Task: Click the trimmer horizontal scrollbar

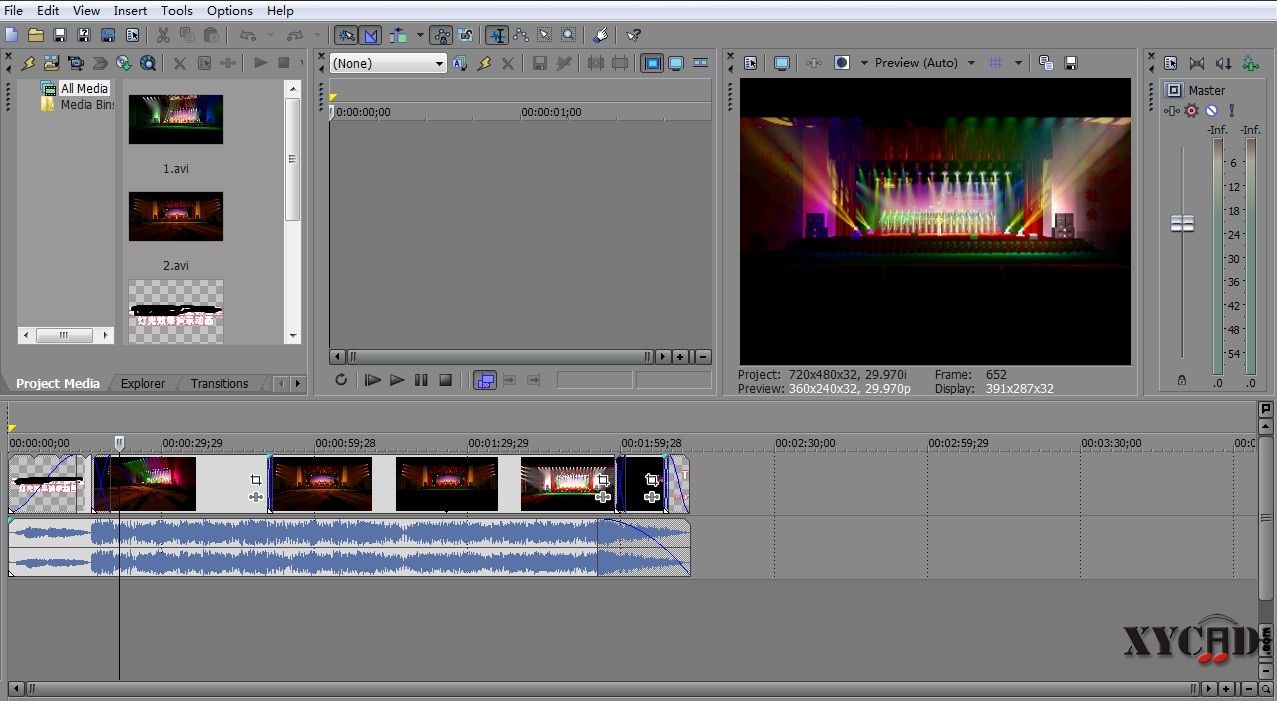Action: (x=501, y=356)
